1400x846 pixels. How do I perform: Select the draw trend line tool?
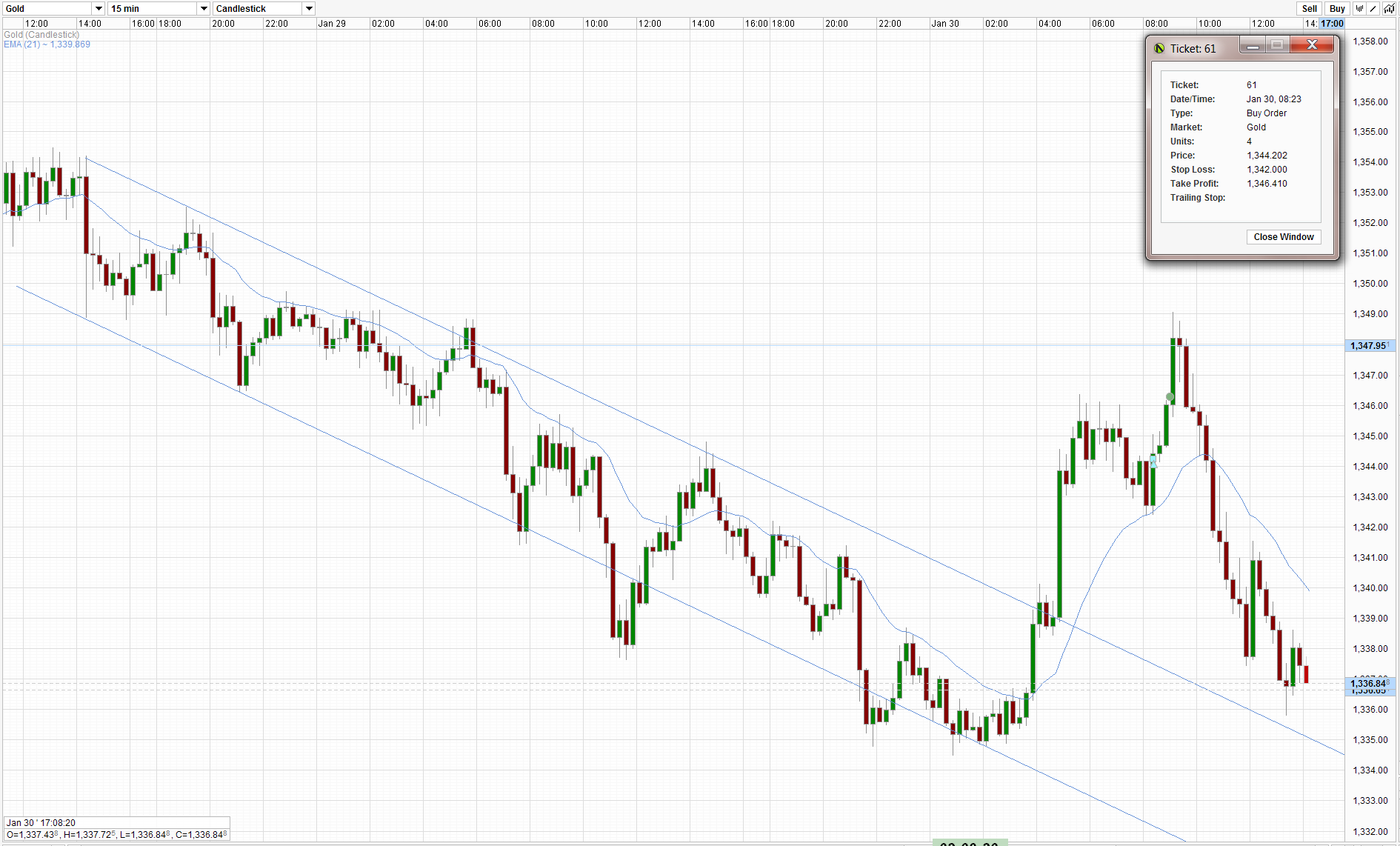pyautogui.click(x=1373, y=8)
